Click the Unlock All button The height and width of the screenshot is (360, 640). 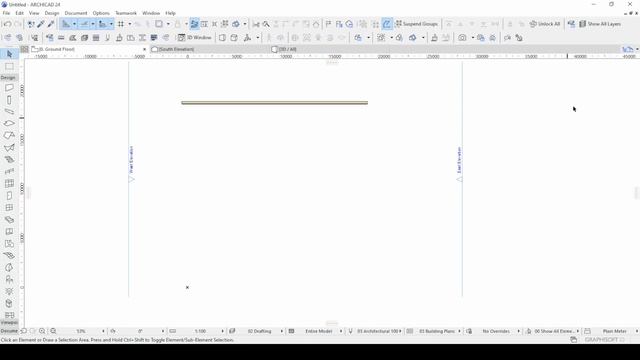[545, 24]
